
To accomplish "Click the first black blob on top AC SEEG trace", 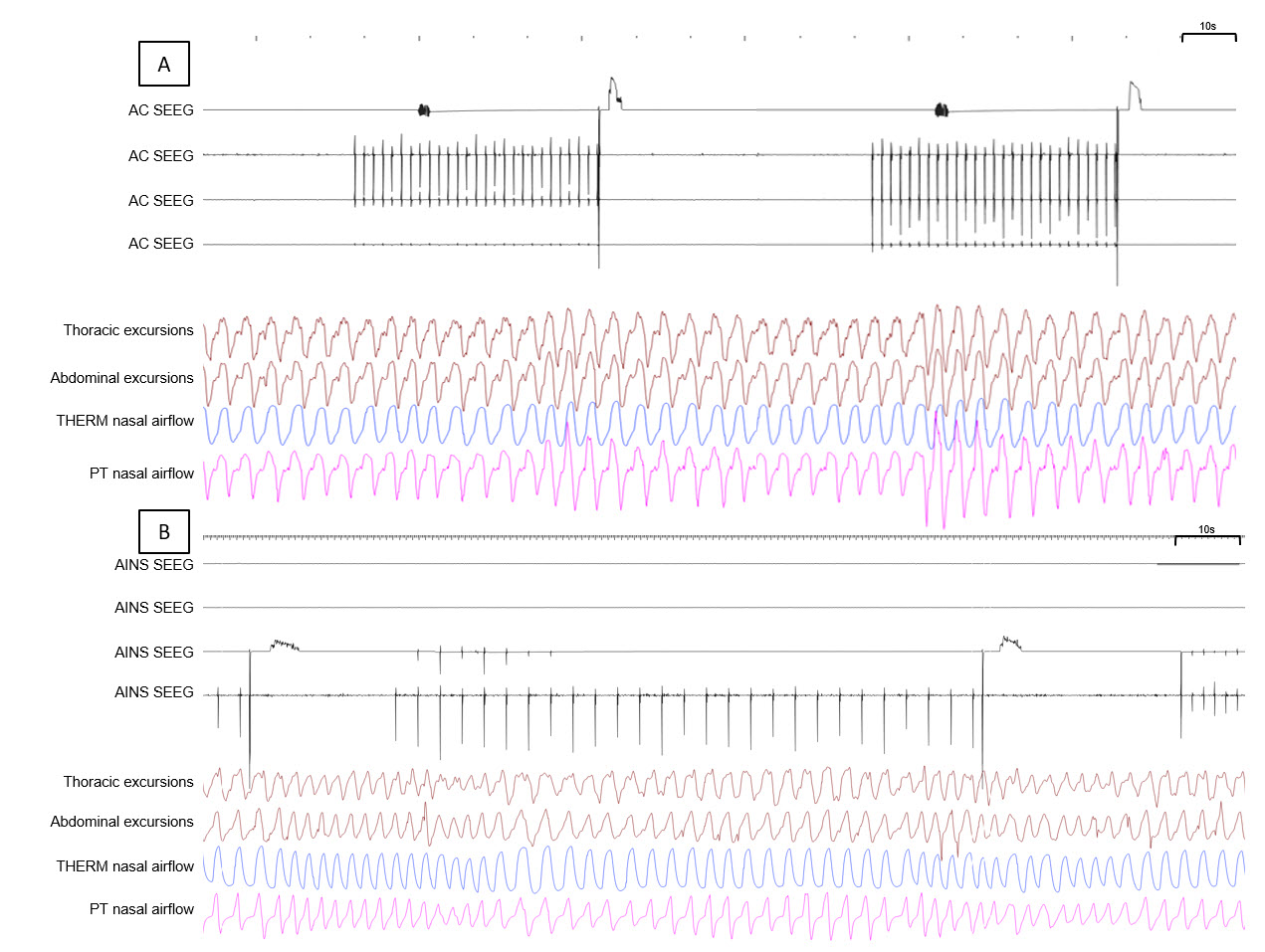I will coord(423,110).
